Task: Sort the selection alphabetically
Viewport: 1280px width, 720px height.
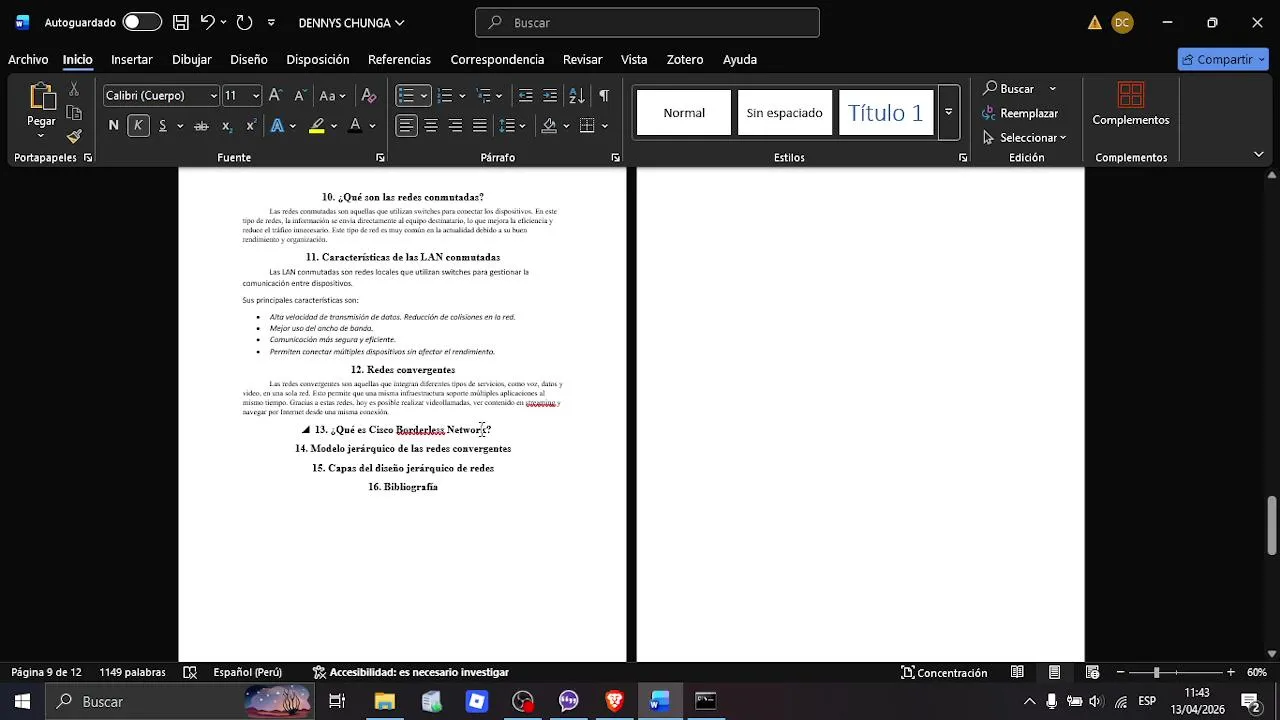Action: 577,95
